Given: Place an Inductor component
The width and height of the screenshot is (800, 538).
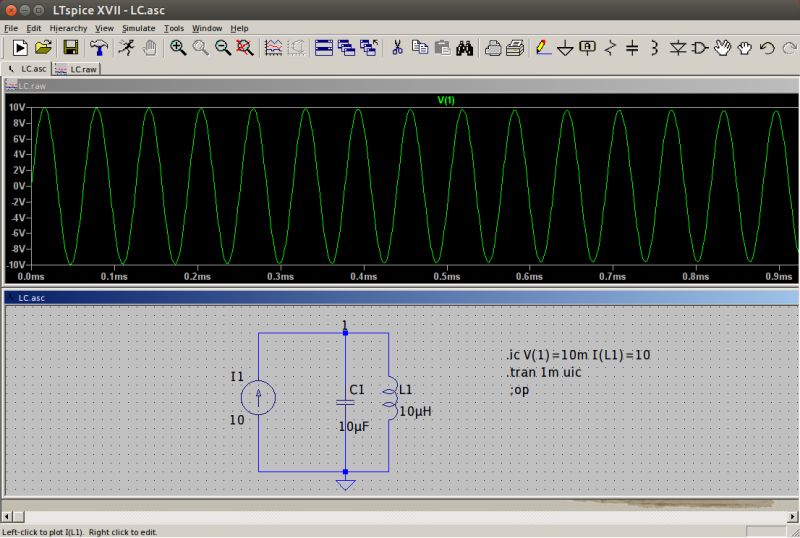Looking at the screenshot, I should [655, 48].
